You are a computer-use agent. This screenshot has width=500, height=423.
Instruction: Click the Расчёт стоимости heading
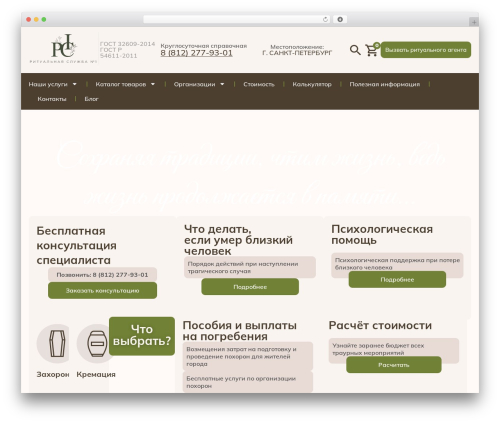(x=380, y=325)
